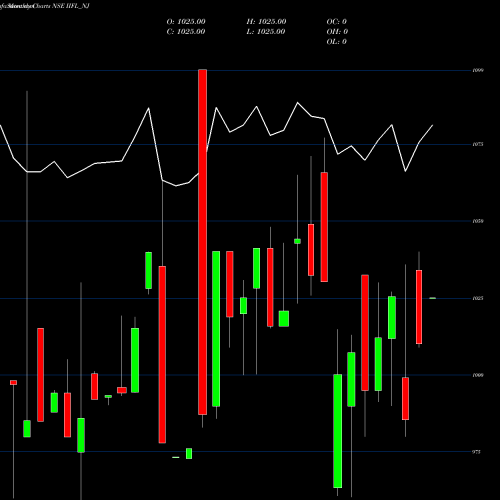Click the 'NSE IIFL_NI' chart title

(x=71, y=6)
